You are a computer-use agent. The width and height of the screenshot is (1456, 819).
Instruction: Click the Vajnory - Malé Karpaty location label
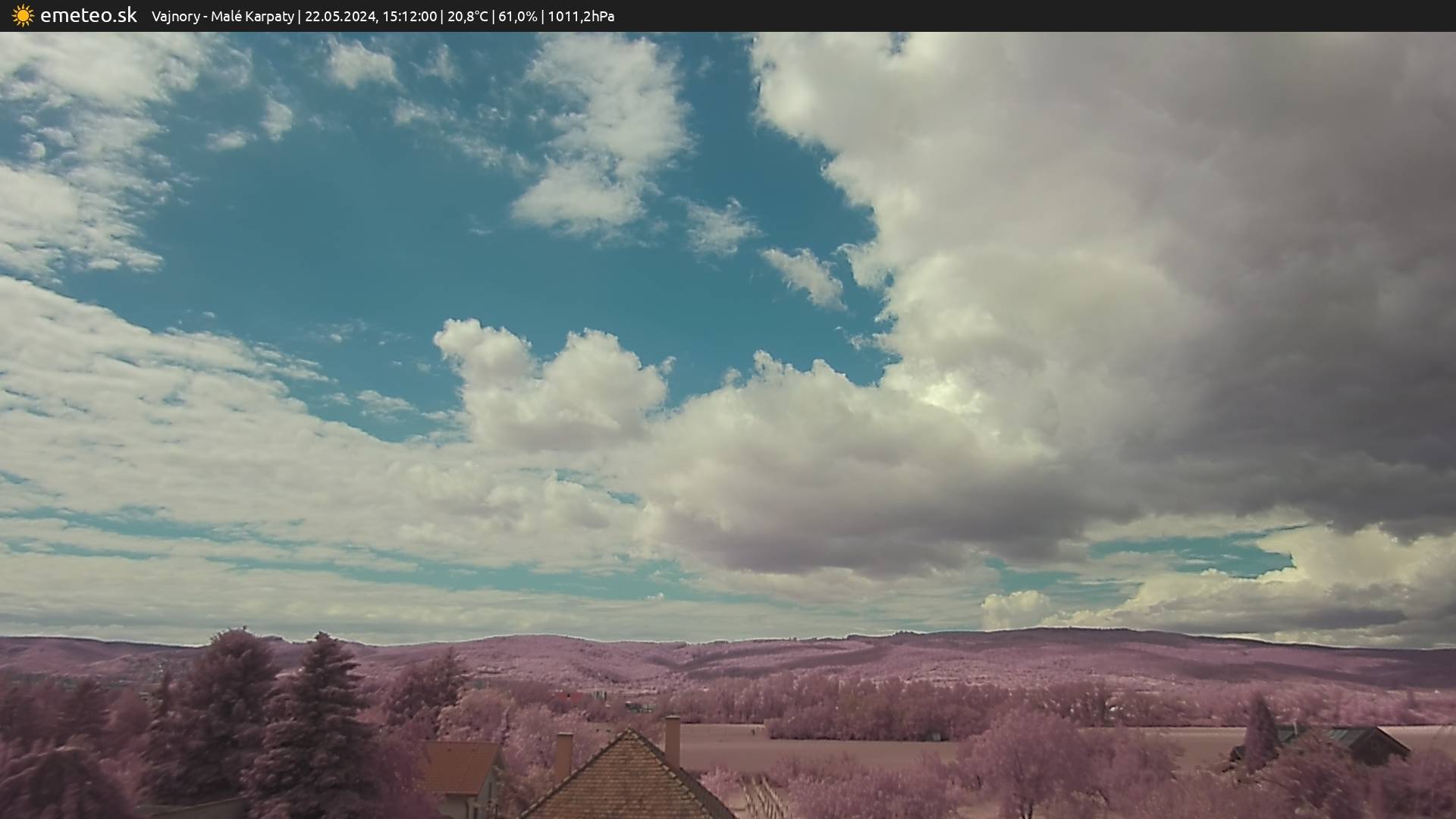click(x=222, y=17)
